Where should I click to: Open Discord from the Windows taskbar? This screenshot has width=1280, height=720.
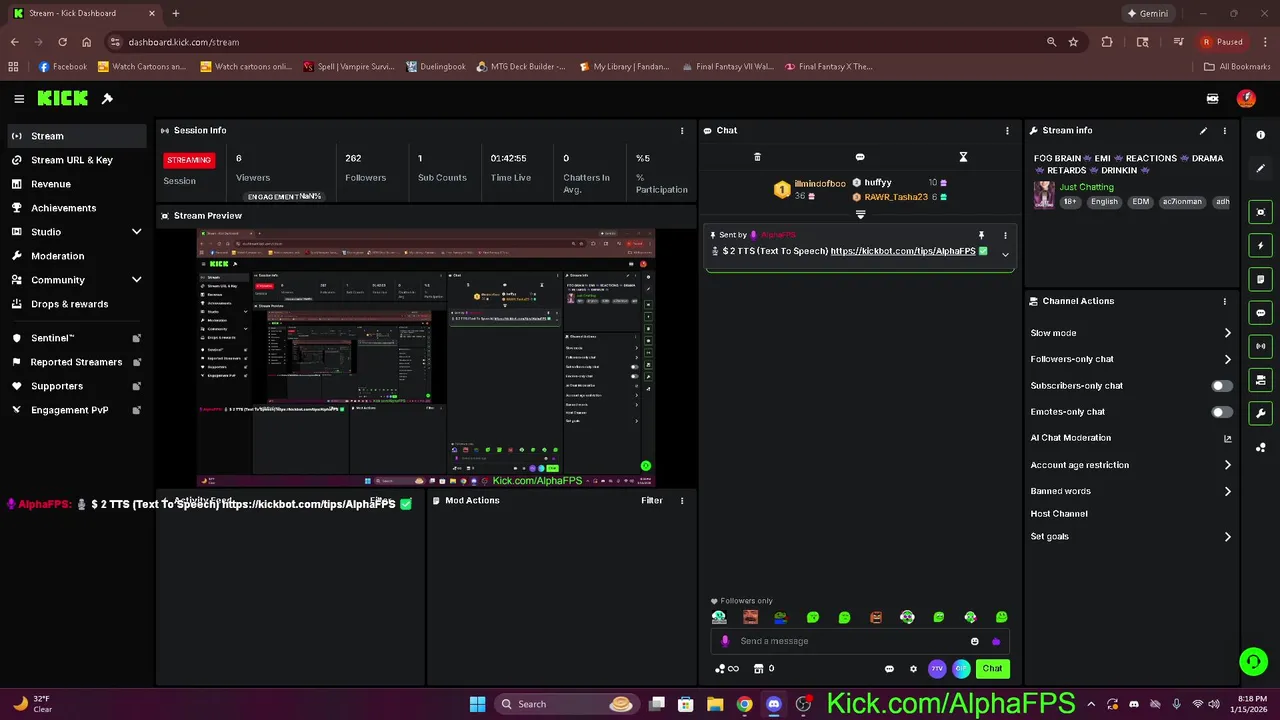click(x=773, y=704)
